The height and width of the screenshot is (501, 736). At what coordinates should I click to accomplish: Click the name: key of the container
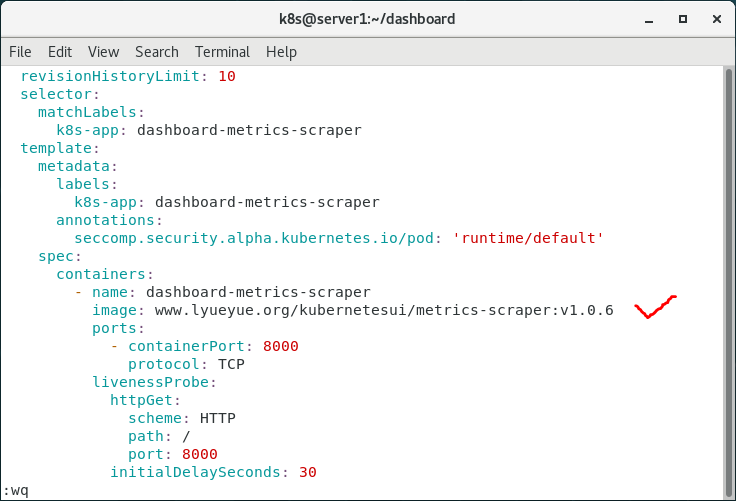click(114, 292)
